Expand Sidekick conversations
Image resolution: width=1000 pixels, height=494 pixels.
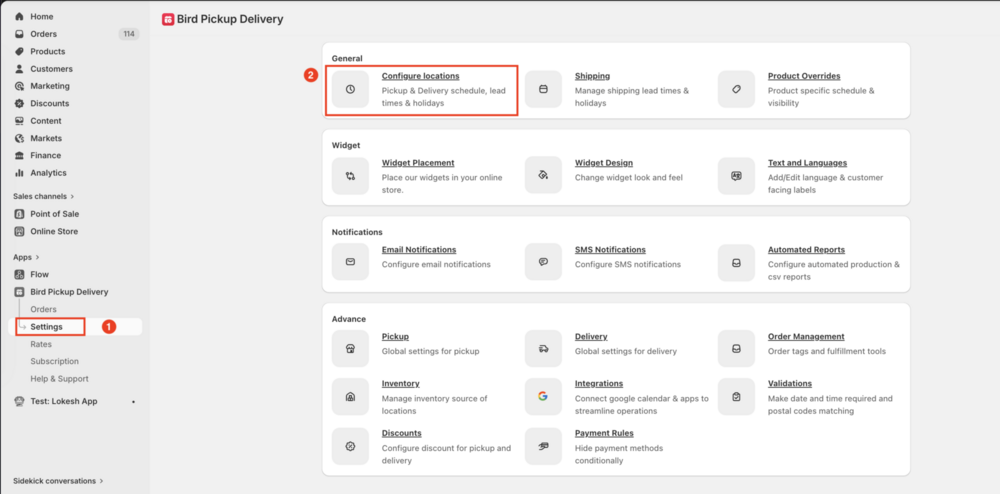(58, 481)
